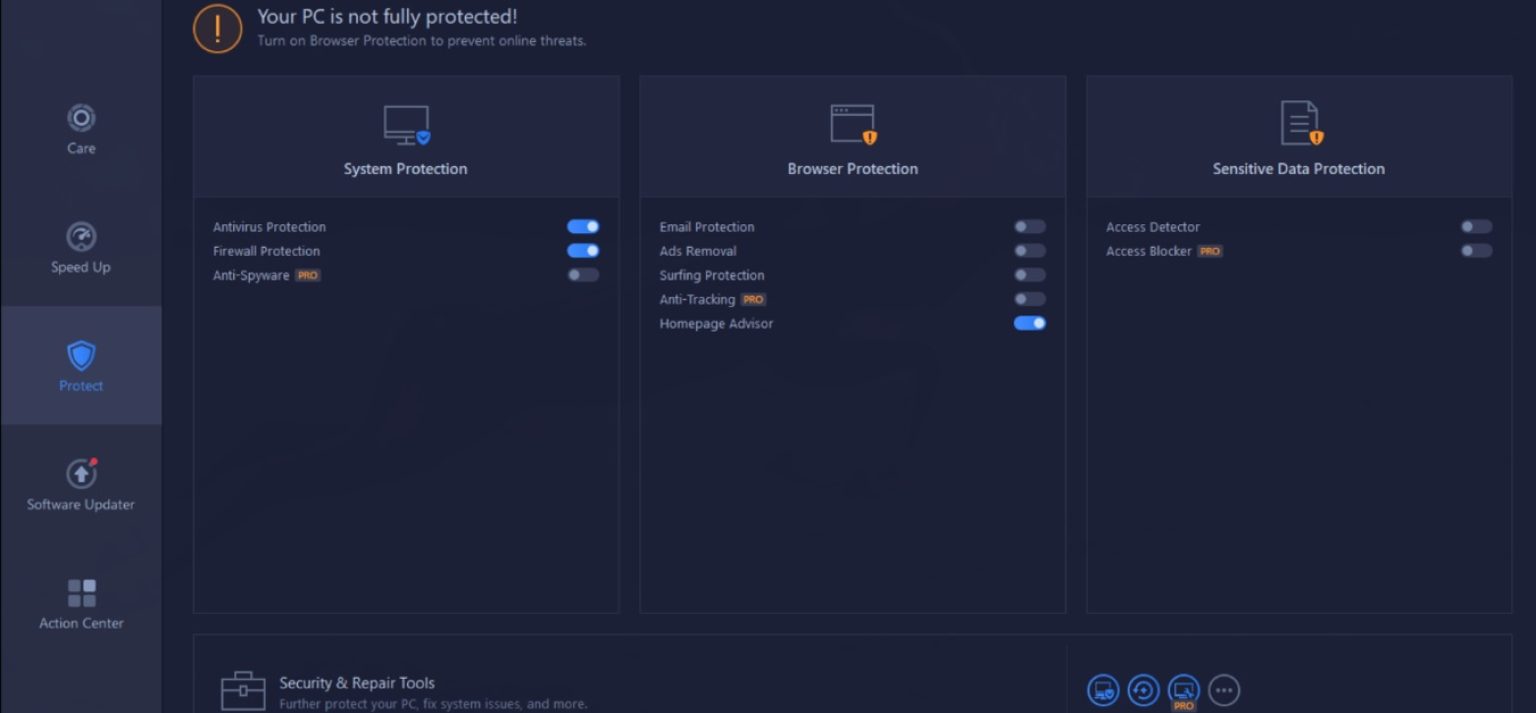Click the Sensitive Data Protection header
This screenshot has height=713, width=1536.
1298,168
